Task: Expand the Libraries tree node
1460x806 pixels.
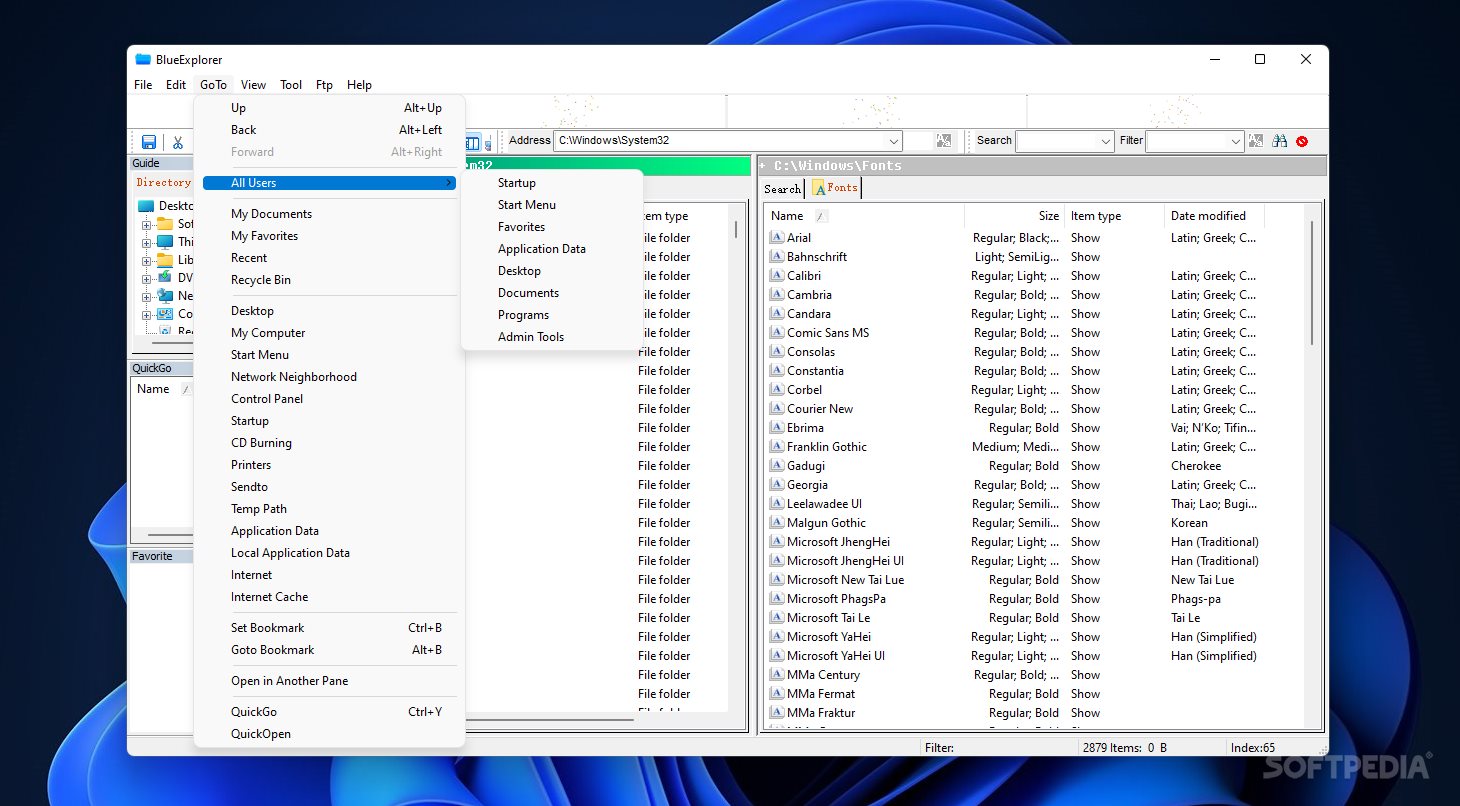Action: 146,260
